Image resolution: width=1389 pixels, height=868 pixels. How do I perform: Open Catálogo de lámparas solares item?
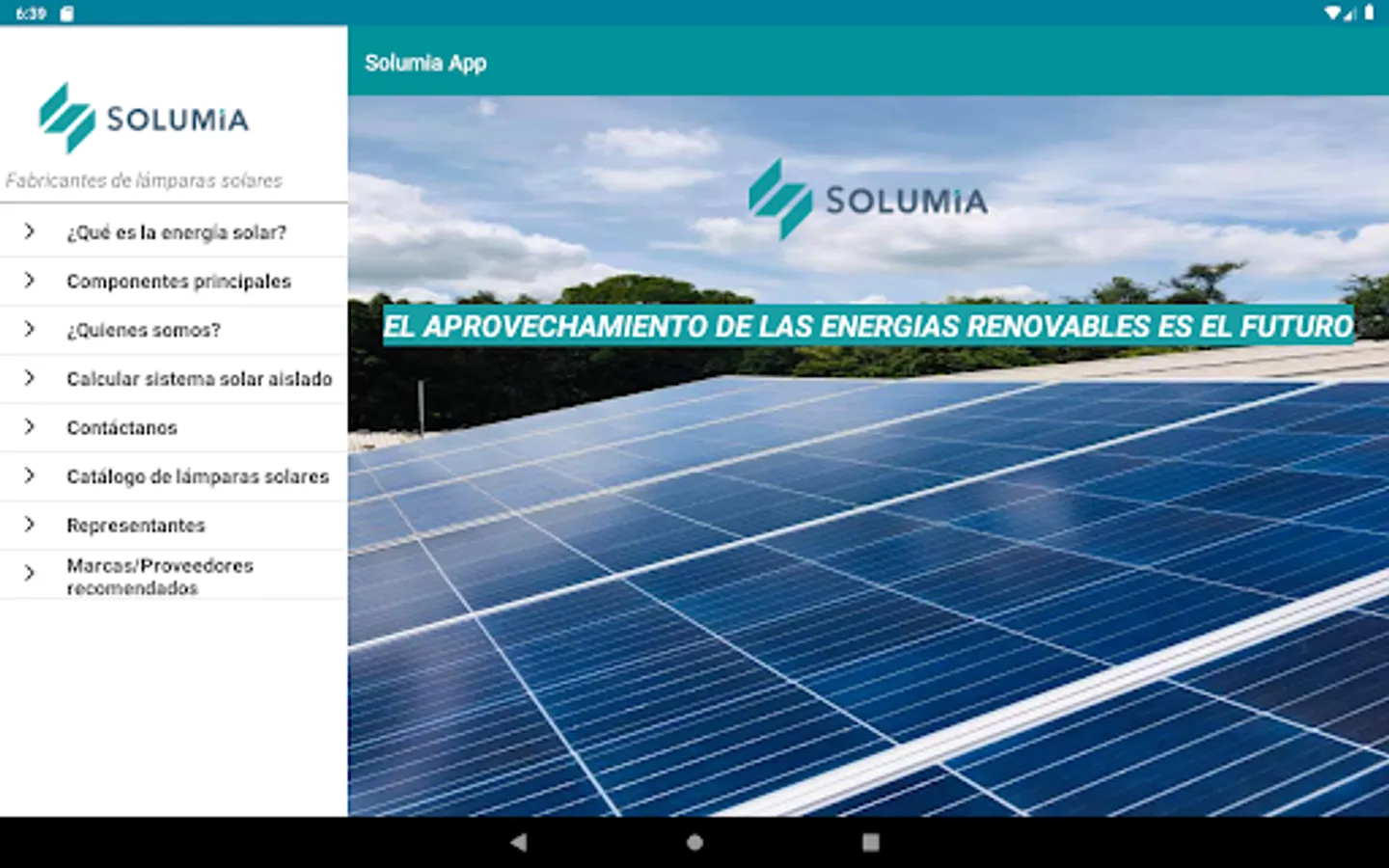[x=174, y=476]
